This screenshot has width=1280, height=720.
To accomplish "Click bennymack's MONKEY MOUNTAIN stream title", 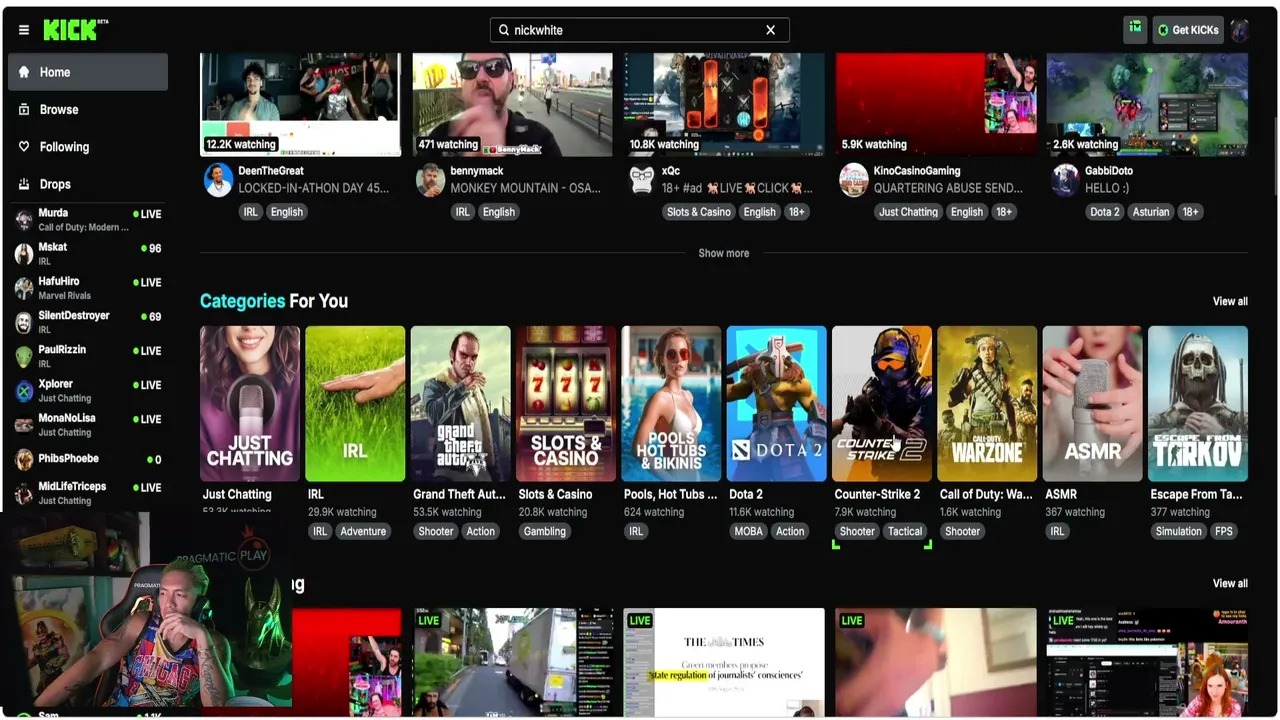I will coord(526,188).
